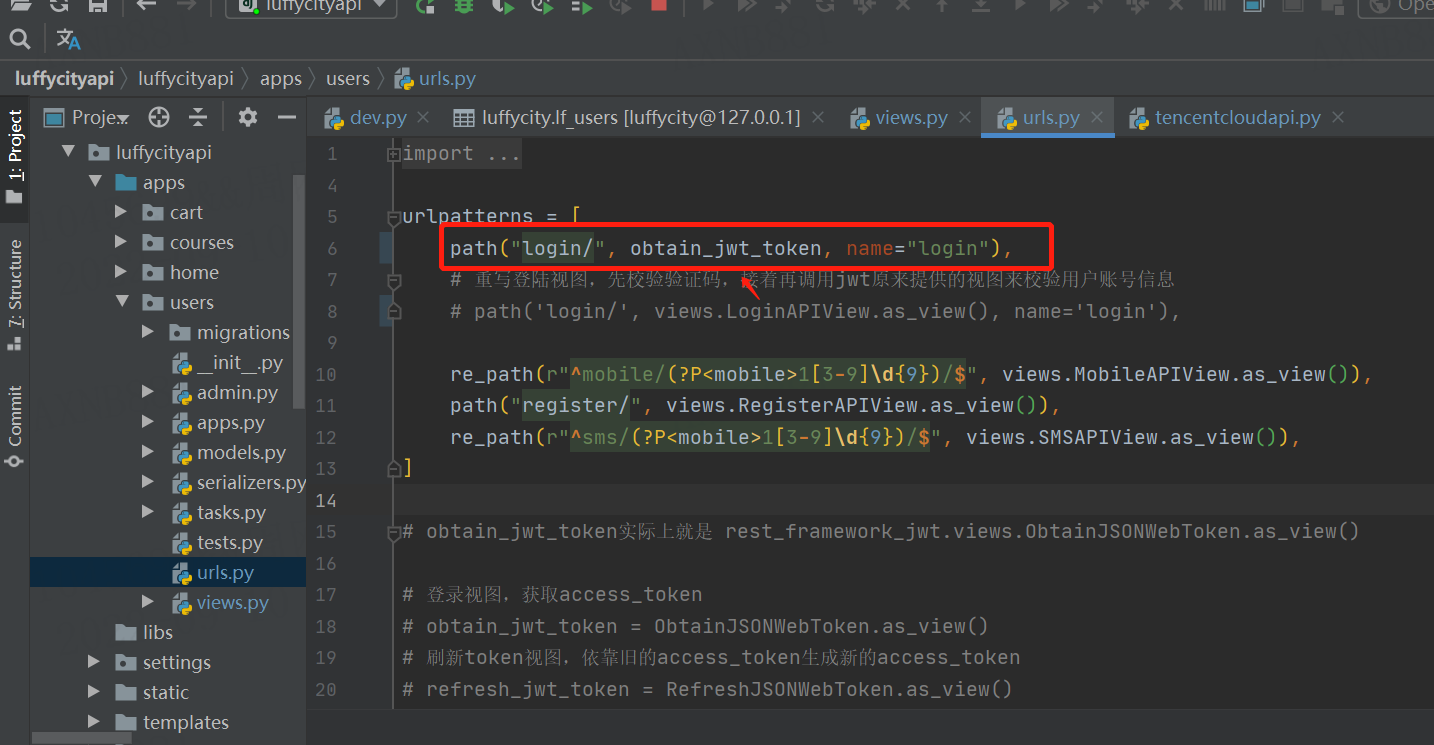Expand the home folder arrow
This screenshot has width=1434, height=745.
[121, 273]
